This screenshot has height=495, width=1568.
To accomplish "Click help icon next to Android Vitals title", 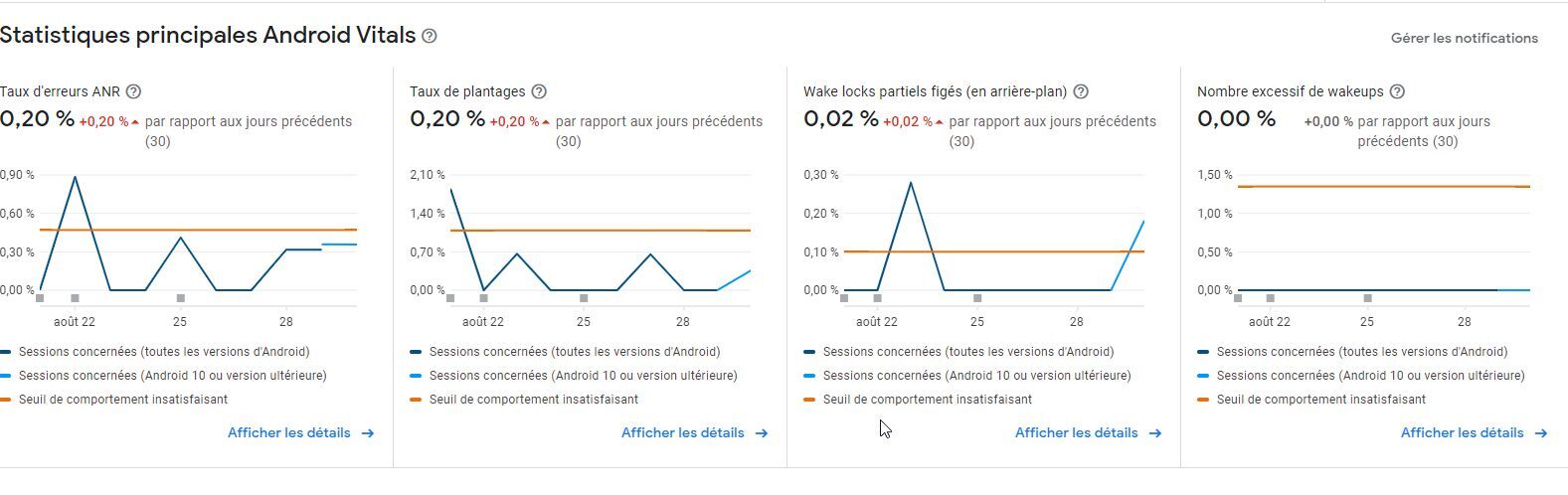I will point(430,36).
